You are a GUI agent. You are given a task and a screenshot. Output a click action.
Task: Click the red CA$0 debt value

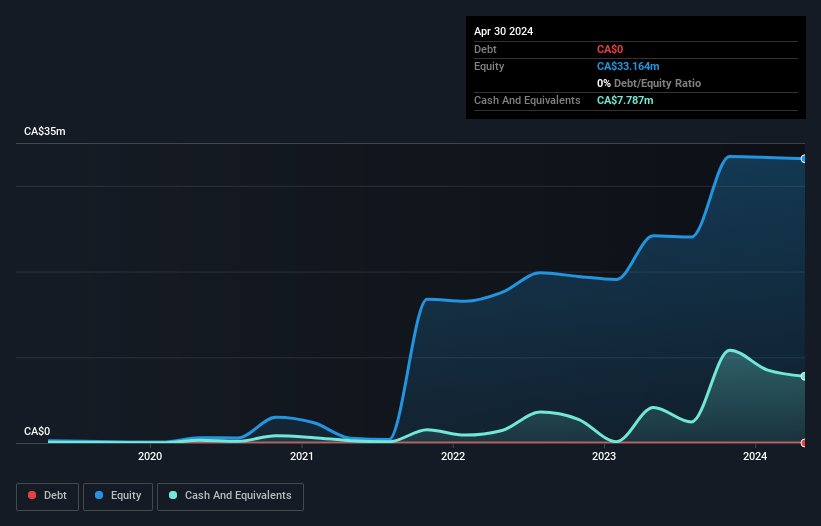pos(610,49)
